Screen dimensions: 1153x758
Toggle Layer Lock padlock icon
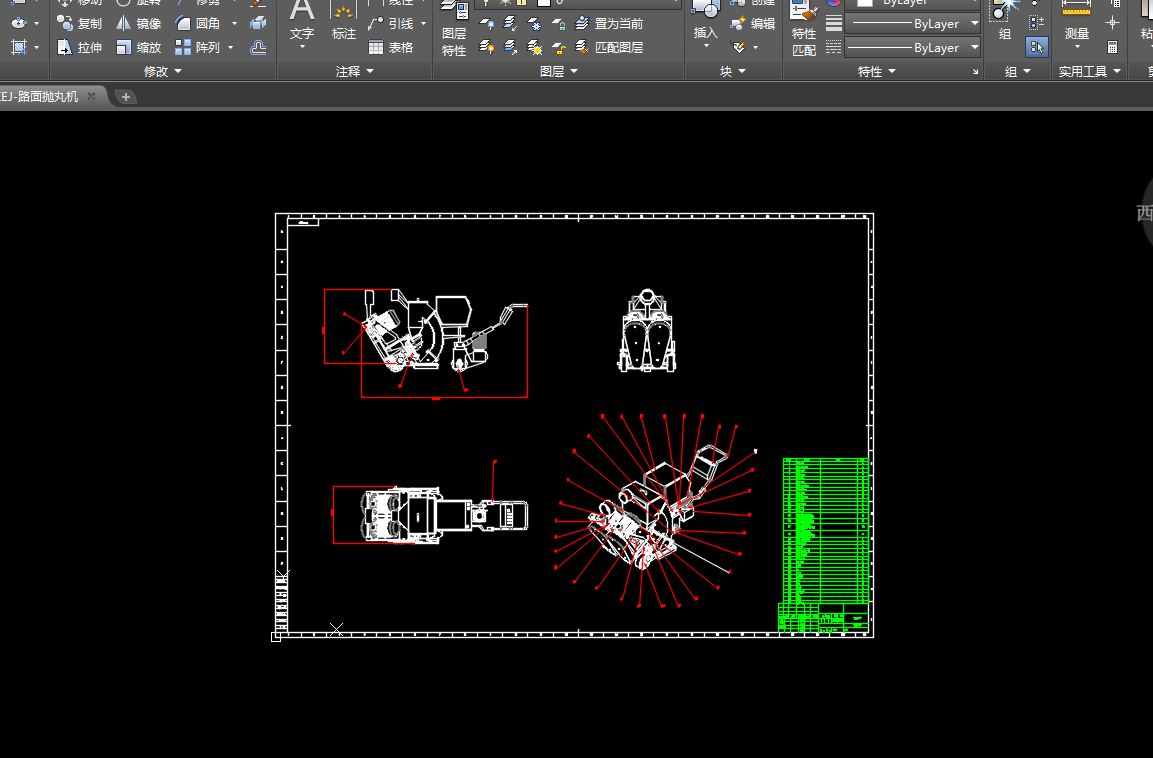559,24
